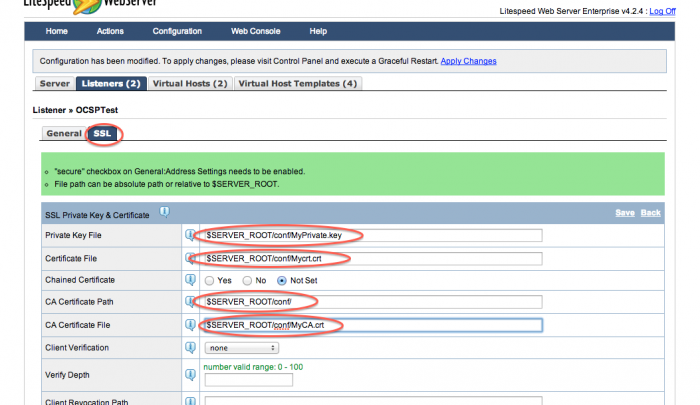Open the Client Verification dropdown

click(x=242, y=348)
